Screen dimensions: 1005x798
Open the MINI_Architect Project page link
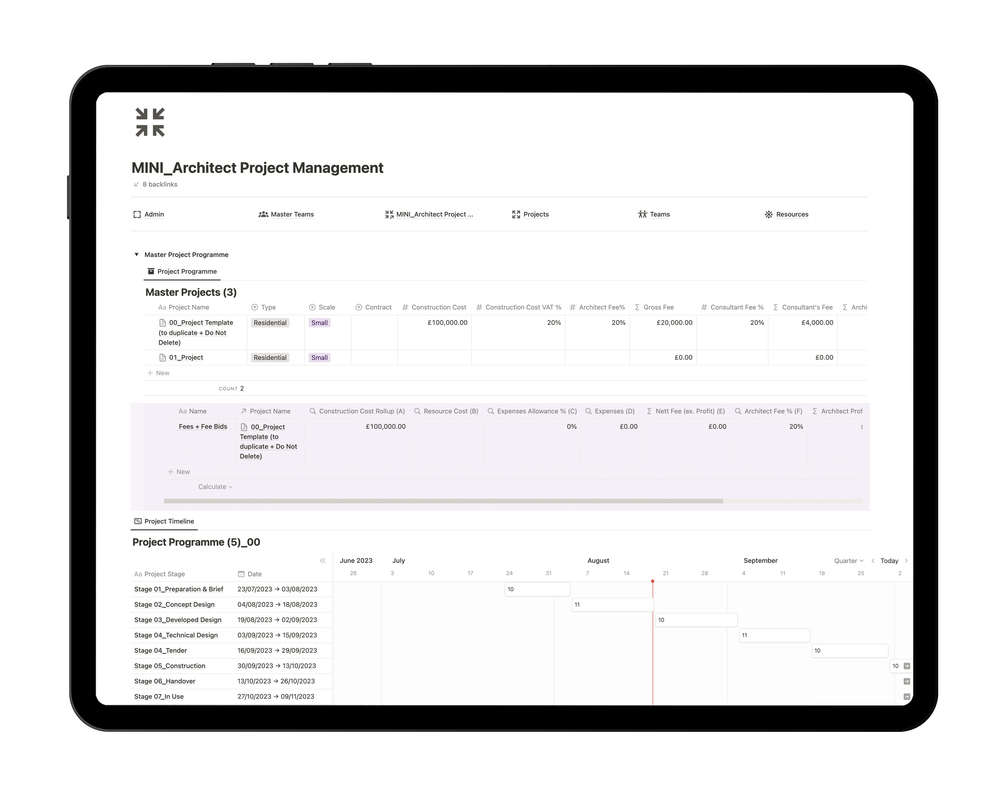point(429,215)
